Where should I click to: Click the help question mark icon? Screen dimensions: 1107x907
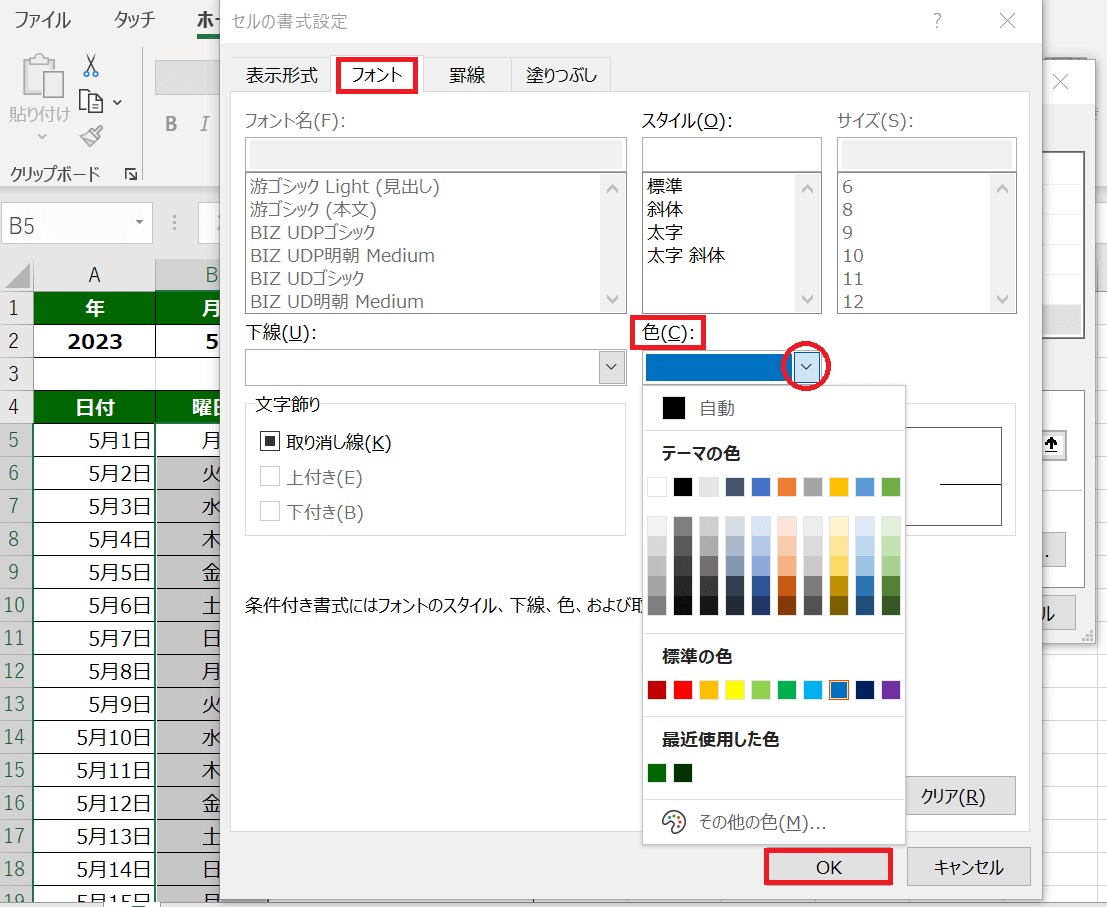[937, 21]
